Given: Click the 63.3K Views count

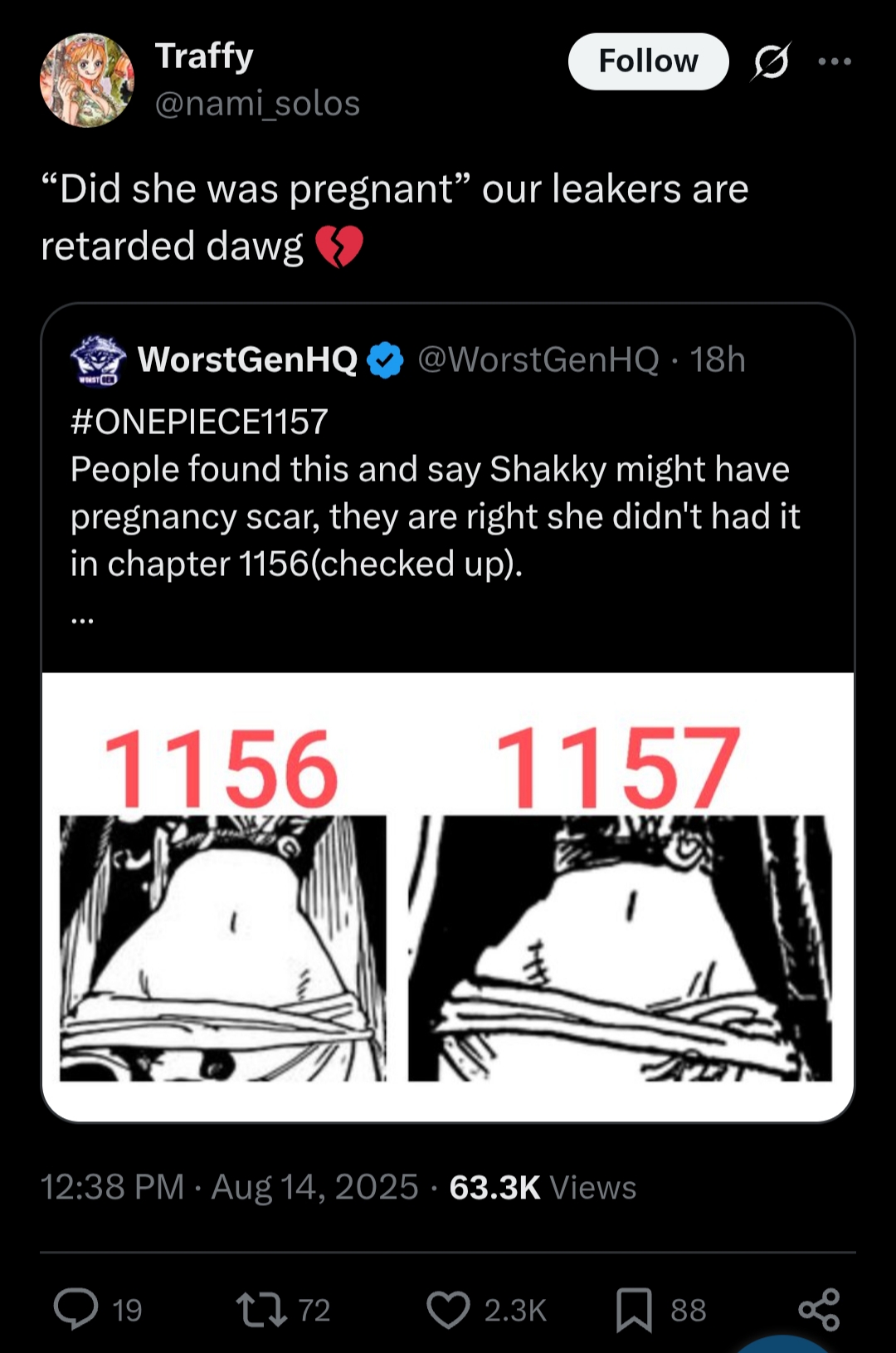Looking at the screenshot, I should (543, 1187).
